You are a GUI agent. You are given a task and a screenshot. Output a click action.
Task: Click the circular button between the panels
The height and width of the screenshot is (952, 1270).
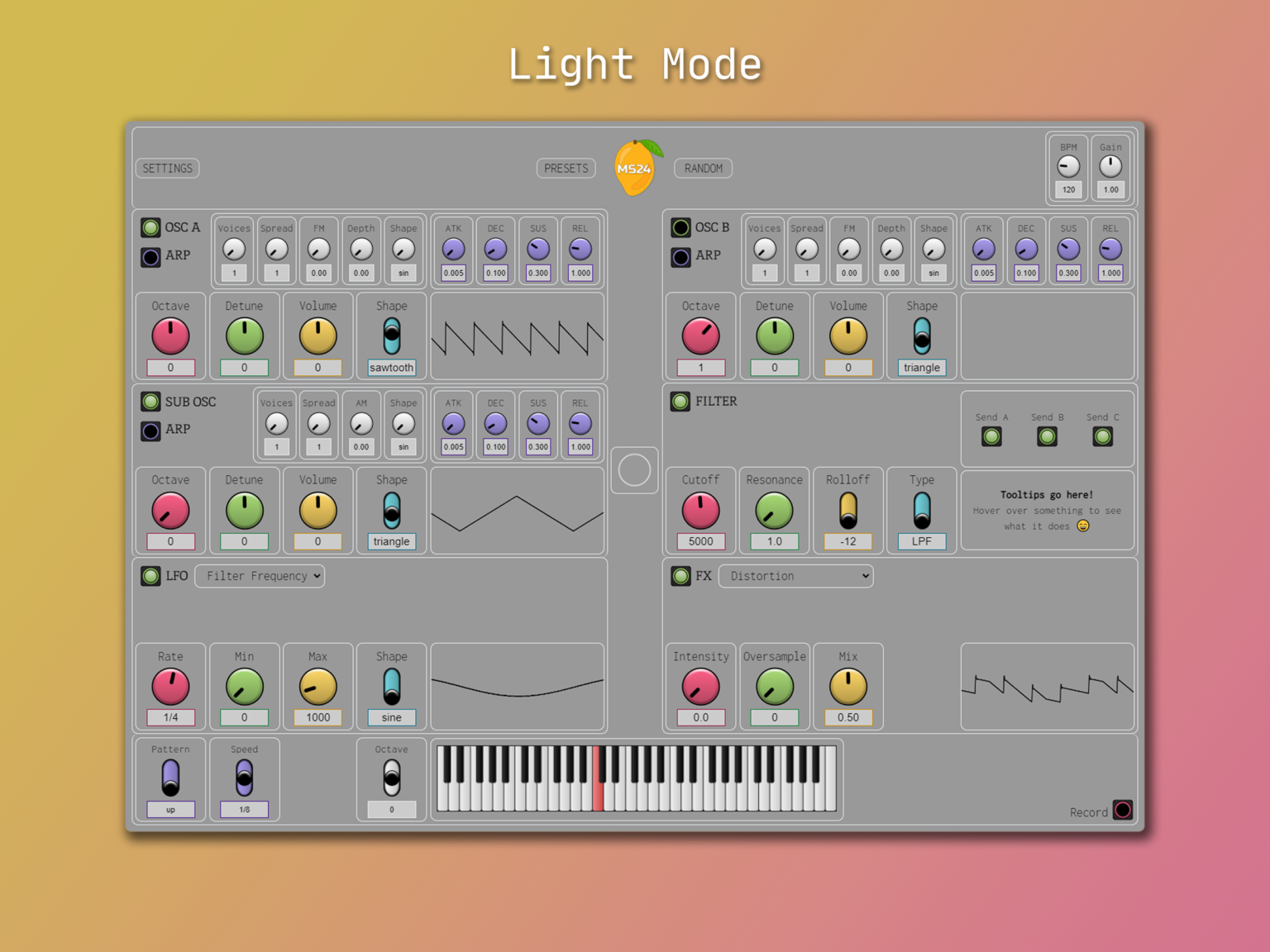coord(634,470)
